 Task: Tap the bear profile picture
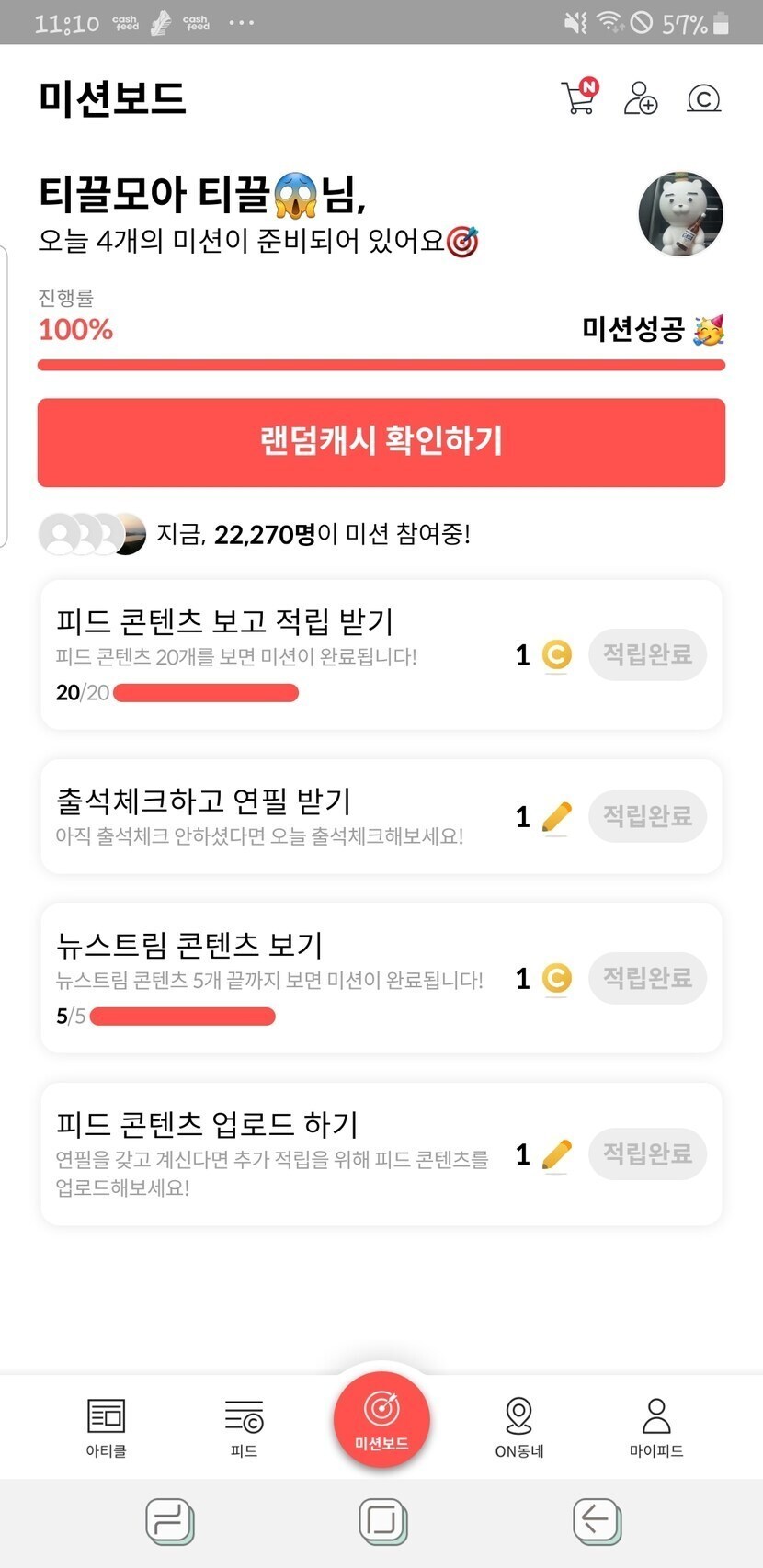[x=680, y=213]
